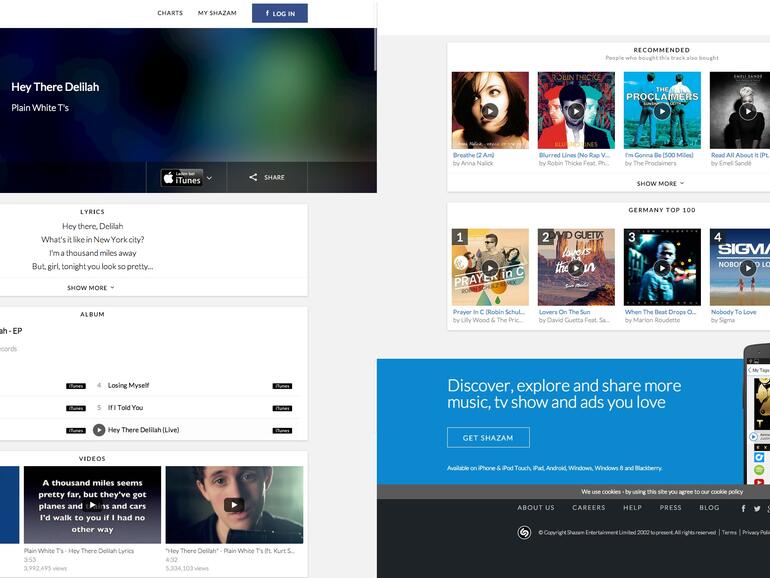Play Breathe (2 Am) by Anna Nalick
This screenshot has width=770, height=578.
(x=490, y=111)
